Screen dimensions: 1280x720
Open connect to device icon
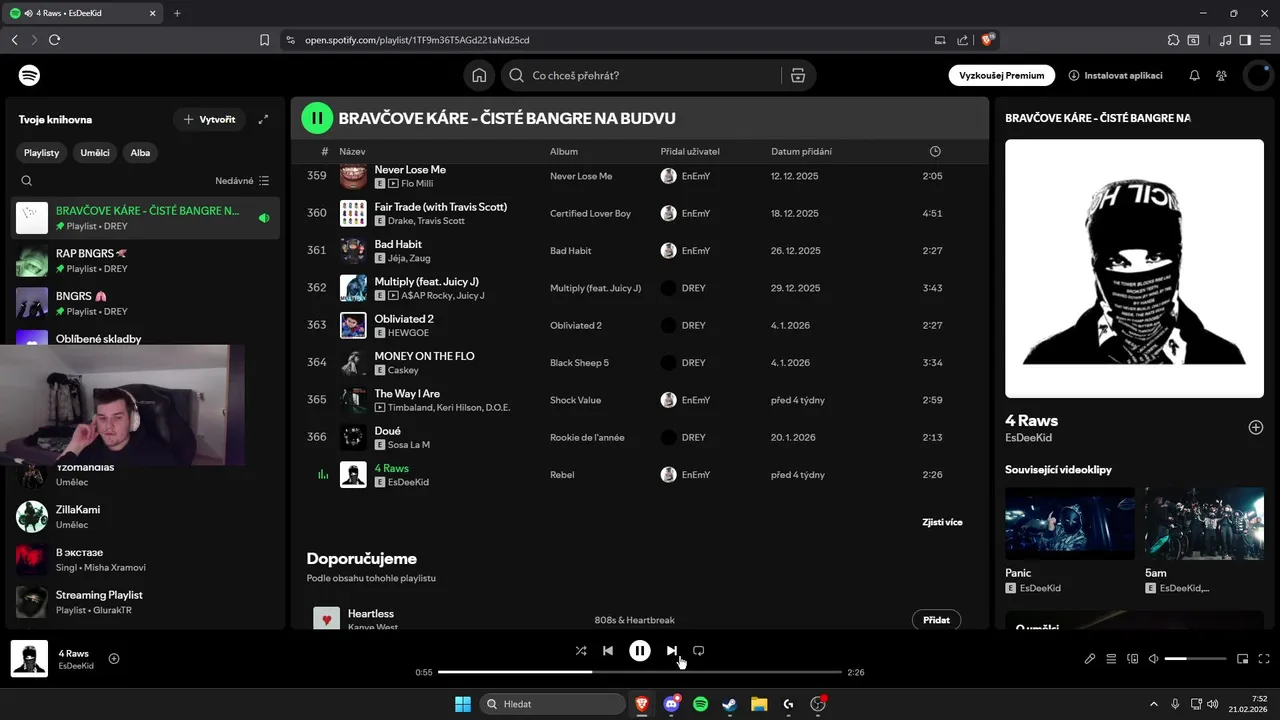1133,659
